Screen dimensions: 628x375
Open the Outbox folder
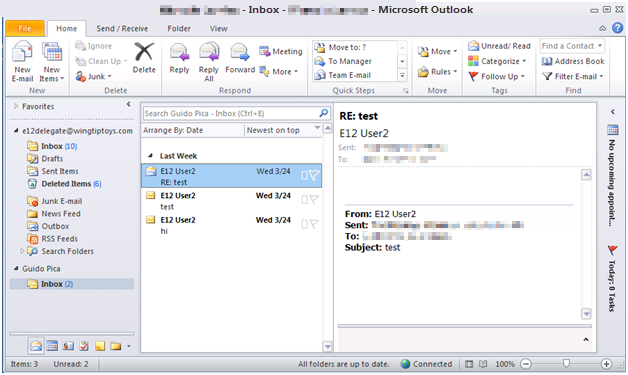point(48,226)
